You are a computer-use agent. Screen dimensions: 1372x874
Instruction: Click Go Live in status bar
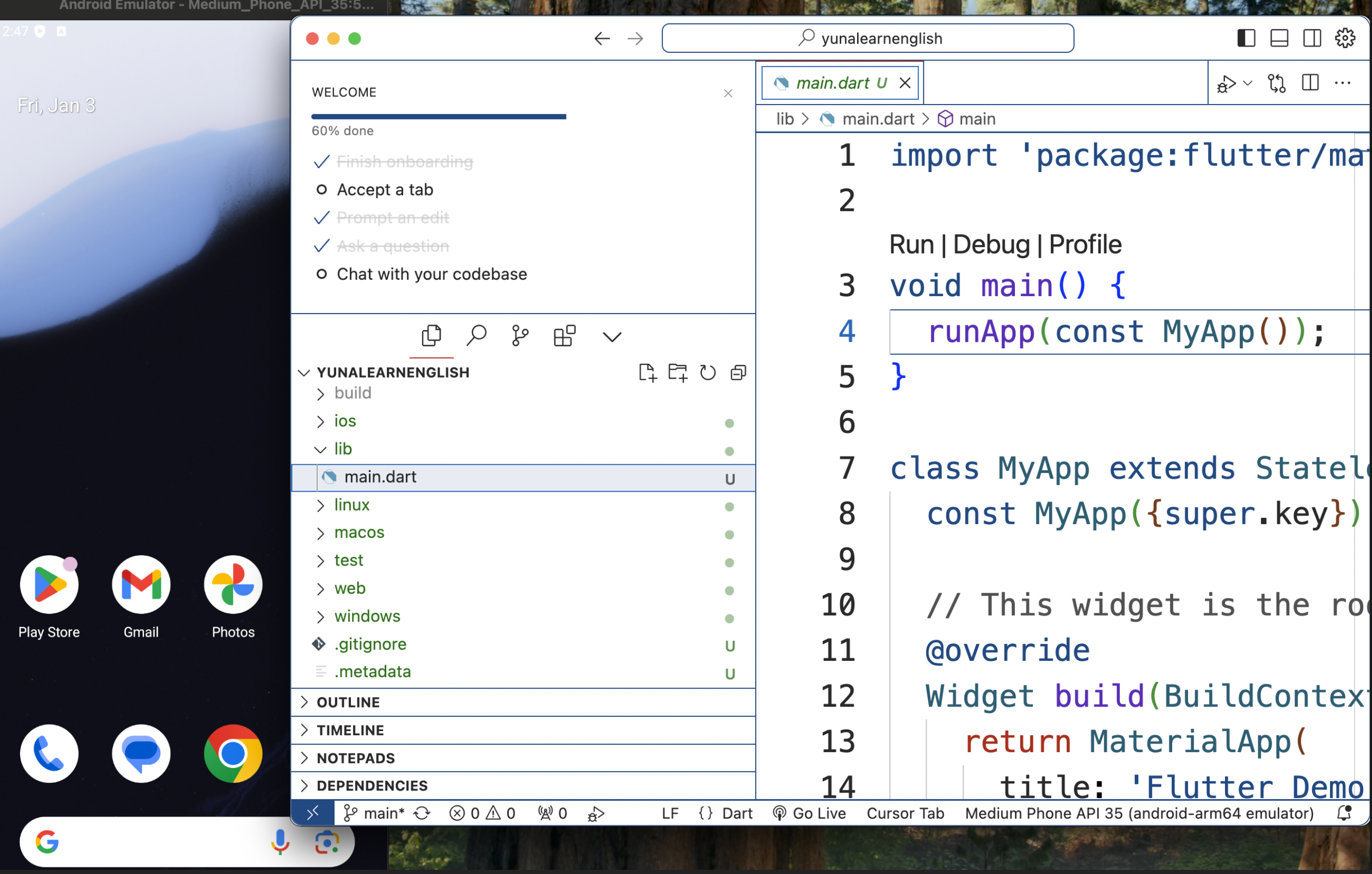point(809,813)
